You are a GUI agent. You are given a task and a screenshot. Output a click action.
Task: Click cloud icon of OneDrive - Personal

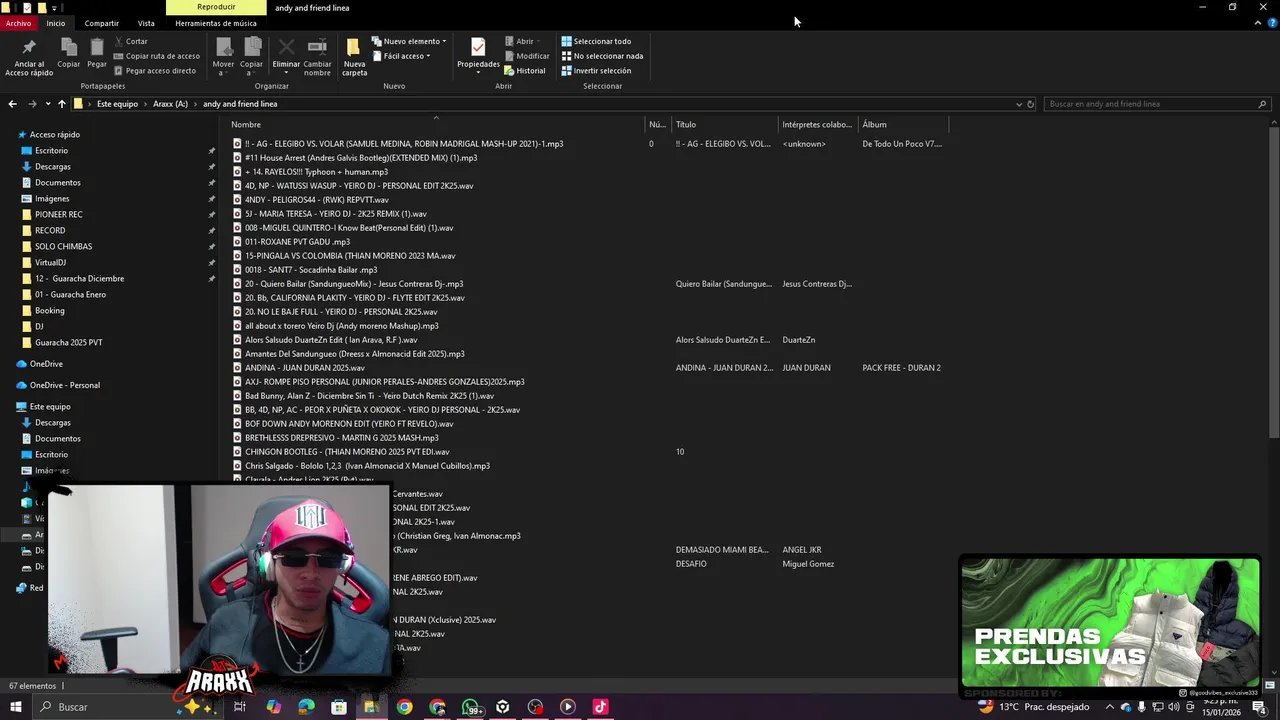click(22, 385)
